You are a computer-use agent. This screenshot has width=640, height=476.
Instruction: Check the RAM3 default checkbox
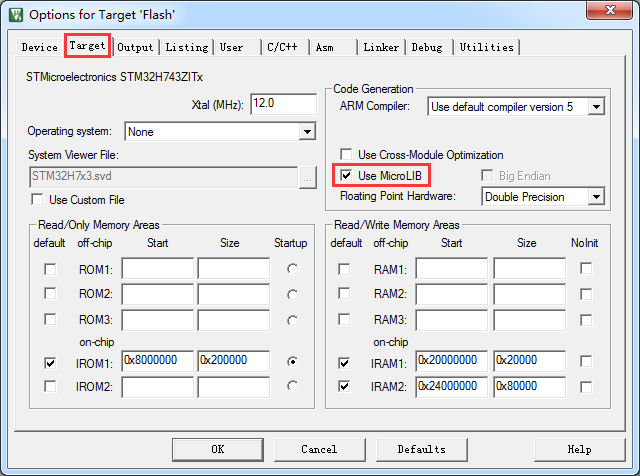344,319
